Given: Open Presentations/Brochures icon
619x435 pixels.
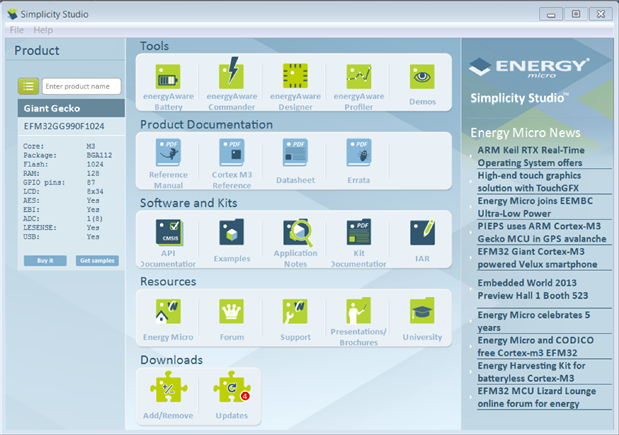Looking at the screenshot, I should pos(359,310).
